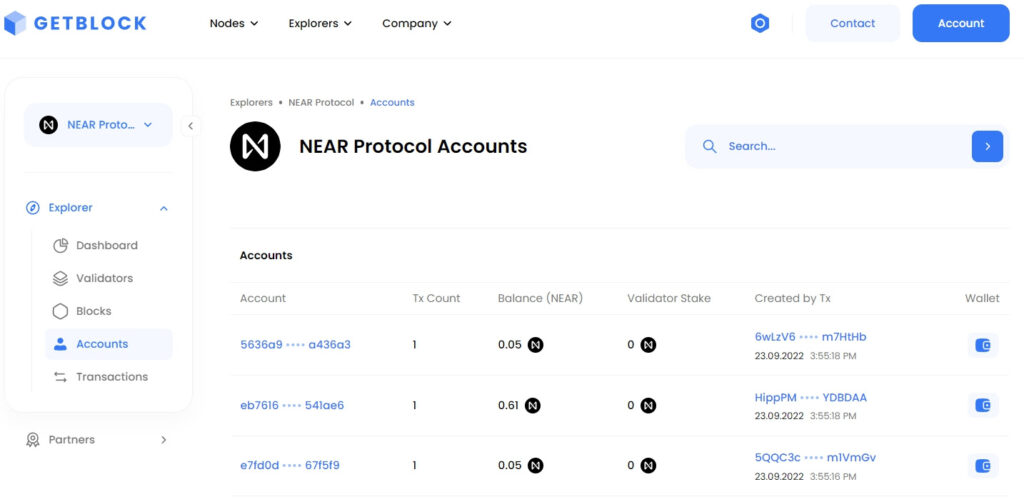
Task: Click the blue hexagon icon beside Contact
Action: [760, 23]
